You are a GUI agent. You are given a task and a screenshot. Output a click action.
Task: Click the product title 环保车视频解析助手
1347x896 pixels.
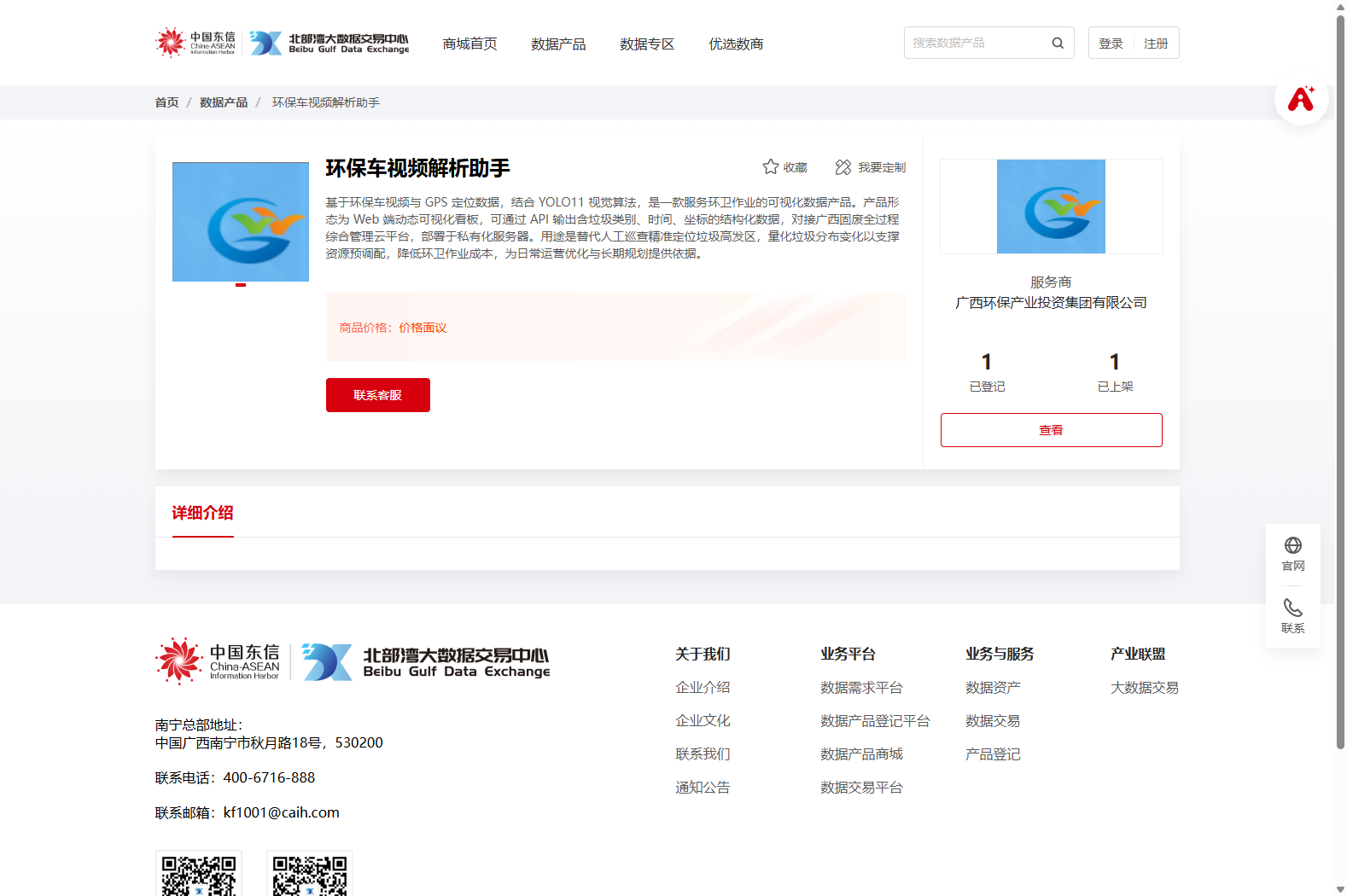[418, 168]
